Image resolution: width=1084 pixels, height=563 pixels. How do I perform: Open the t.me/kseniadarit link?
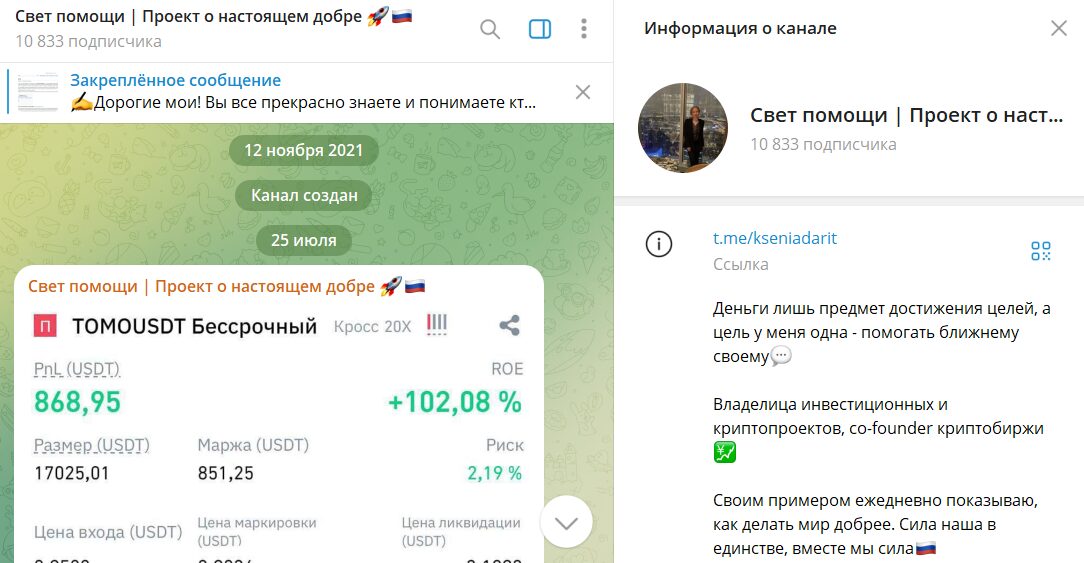(x=774, y=238)
